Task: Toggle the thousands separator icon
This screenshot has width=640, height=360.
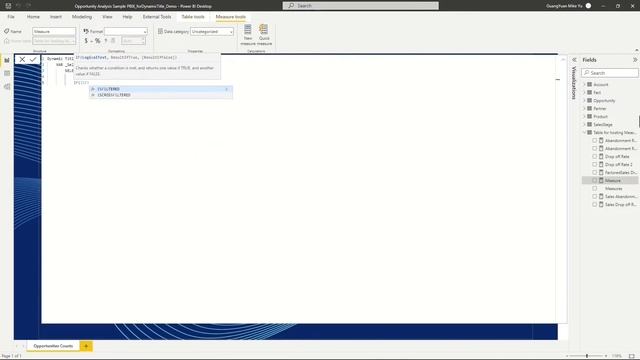Action: (106, 41)
